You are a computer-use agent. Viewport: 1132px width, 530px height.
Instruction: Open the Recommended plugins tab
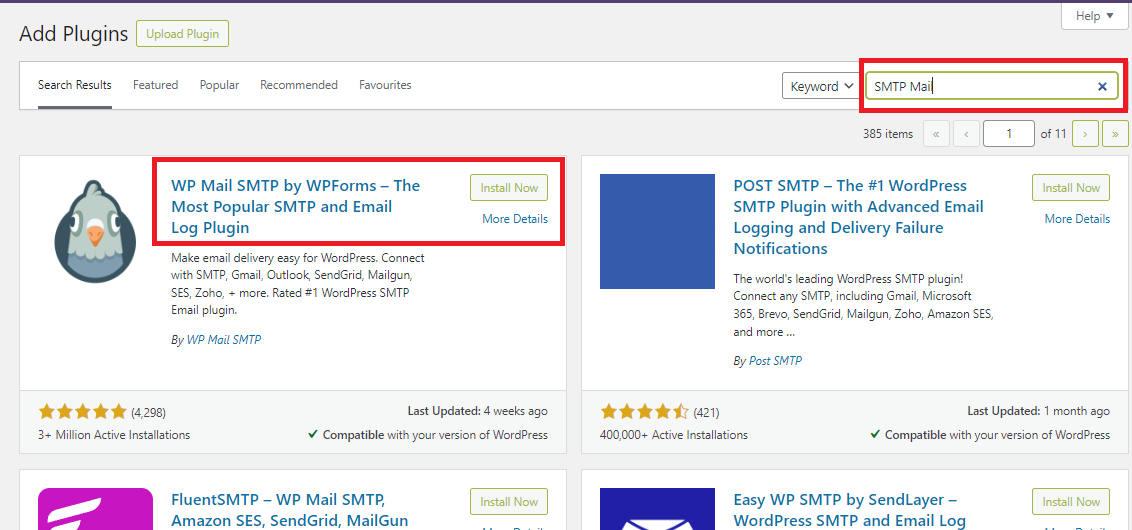coord(299,85)
